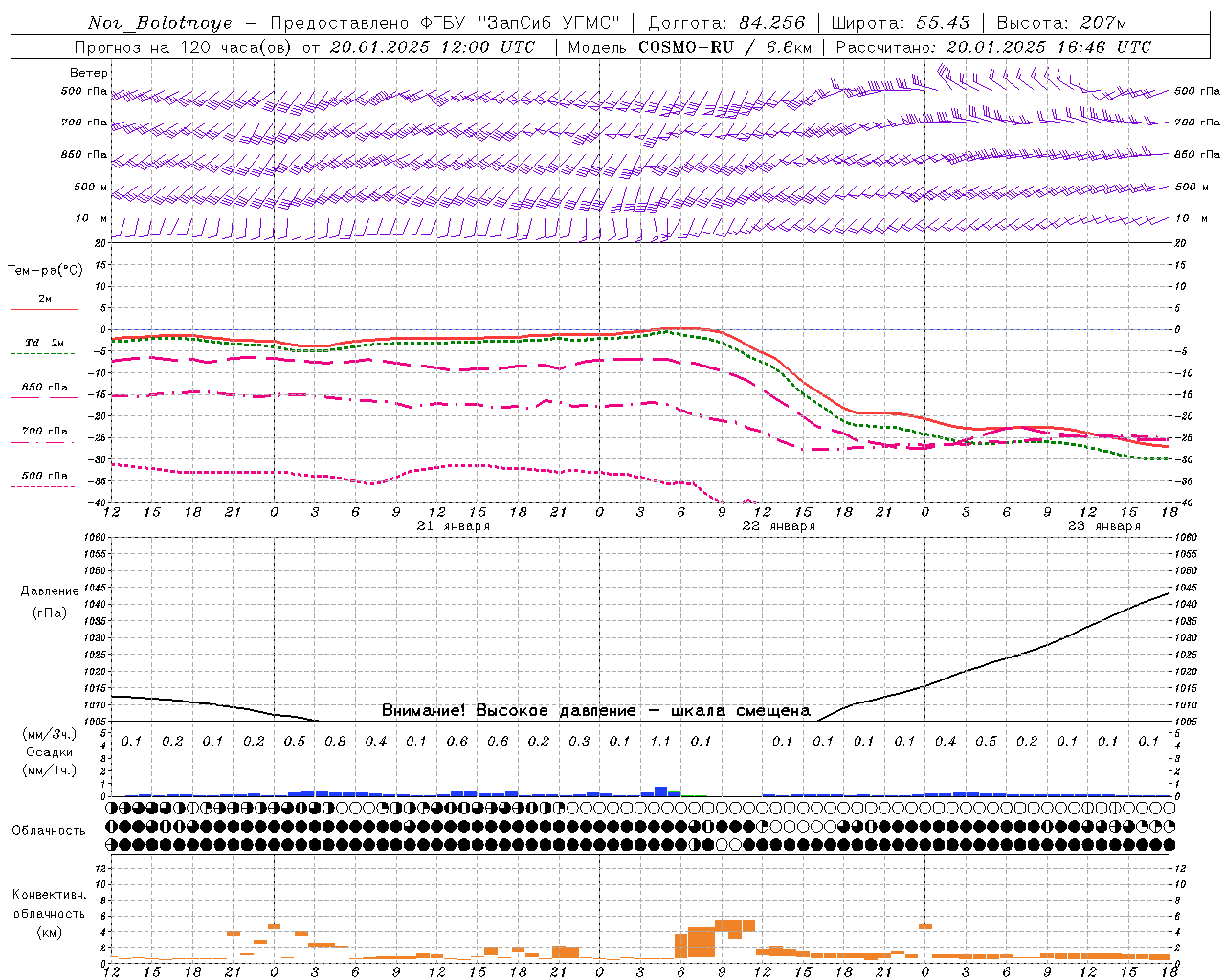The image size is (1225, 980).
Task: Click the Облачность row label
Action: [49, 831]
